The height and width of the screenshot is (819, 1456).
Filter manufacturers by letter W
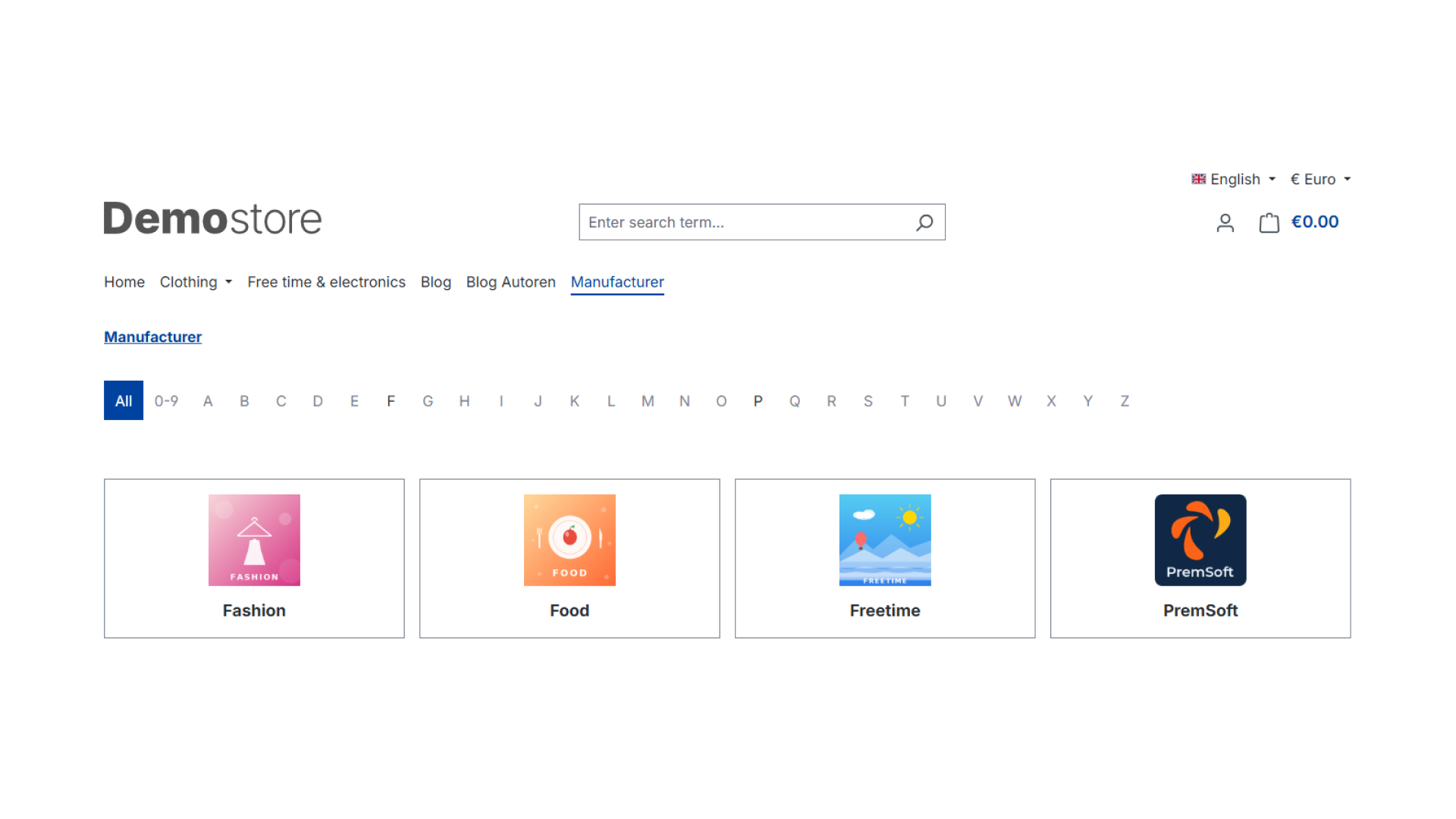(x=1015, y=400)
